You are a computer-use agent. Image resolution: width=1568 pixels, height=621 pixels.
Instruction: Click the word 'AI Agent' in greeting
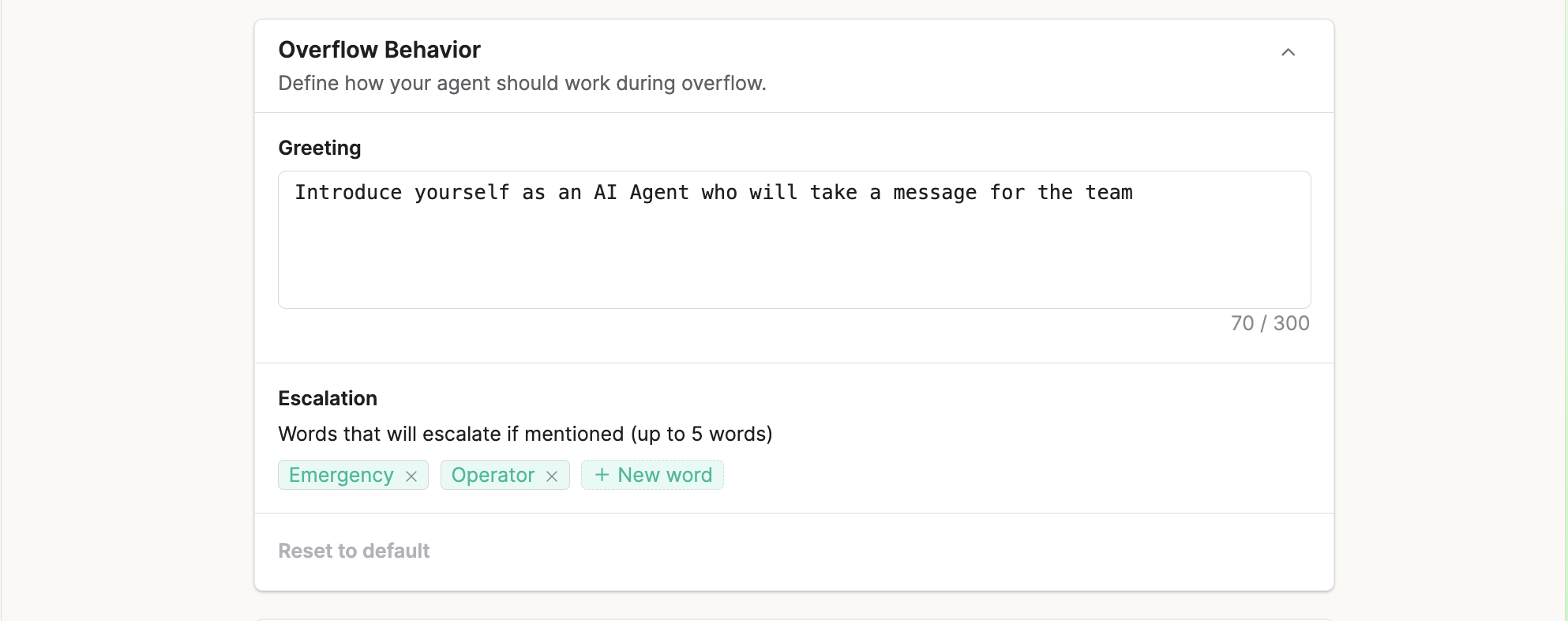641,193
